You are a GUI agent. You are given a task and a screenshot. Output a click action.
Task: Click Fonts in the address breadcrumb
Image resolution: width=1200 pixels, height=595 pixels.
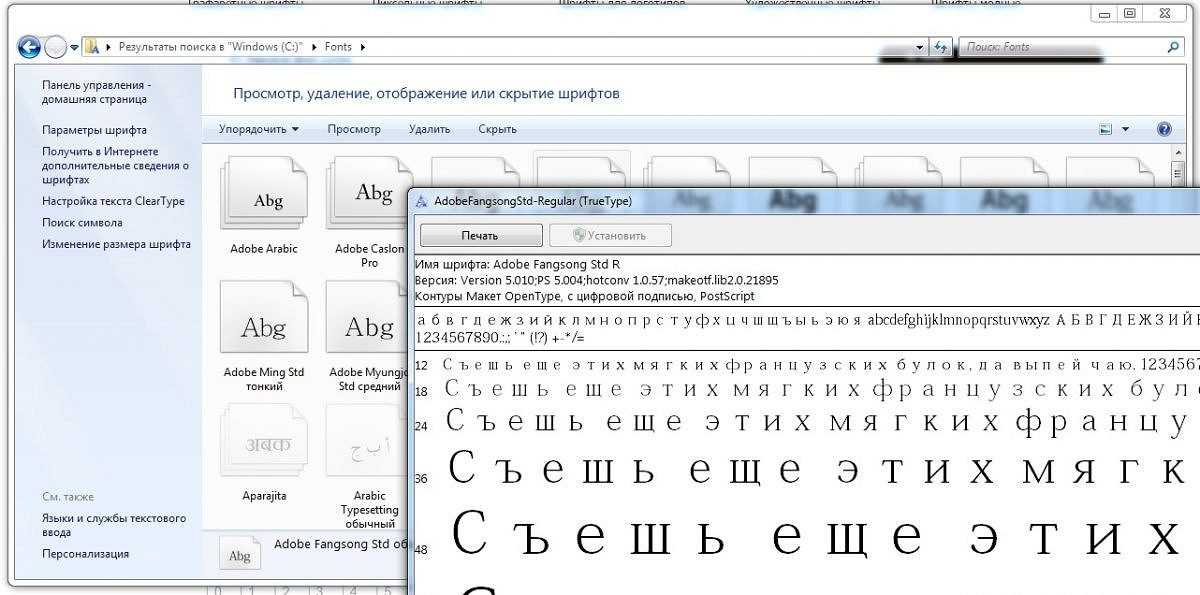pos(338,47)
